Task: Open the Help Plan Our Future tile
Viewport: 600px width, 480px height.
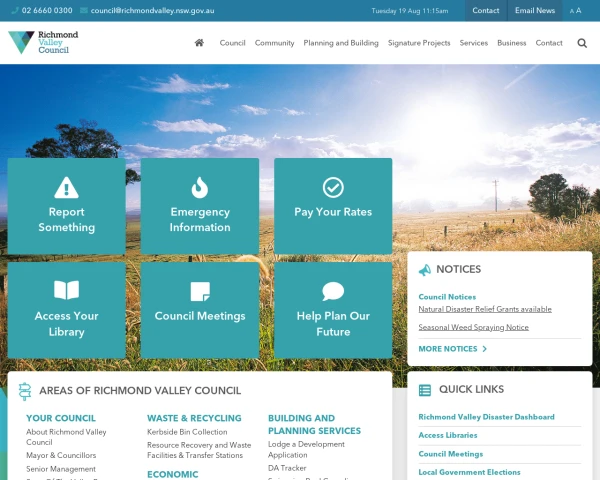Action: click(x=333, y=310)
